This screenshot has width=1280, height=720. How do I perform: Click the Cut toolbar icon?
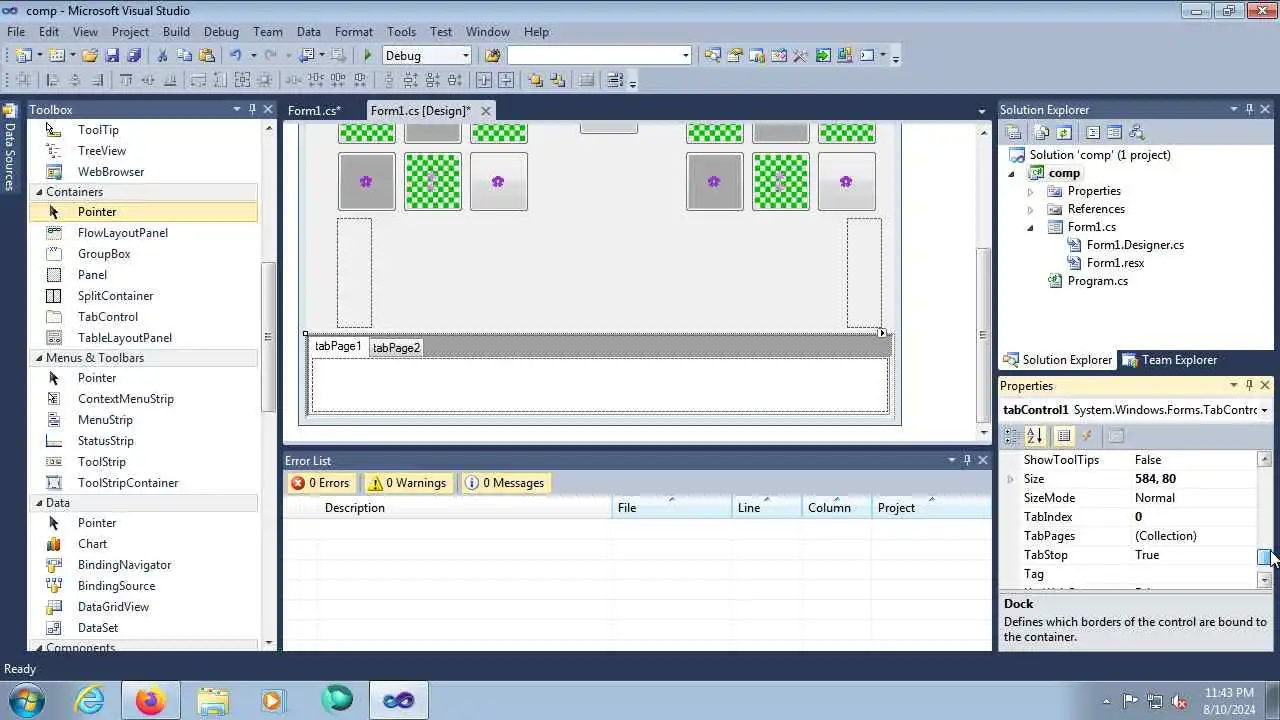[162, 55]
